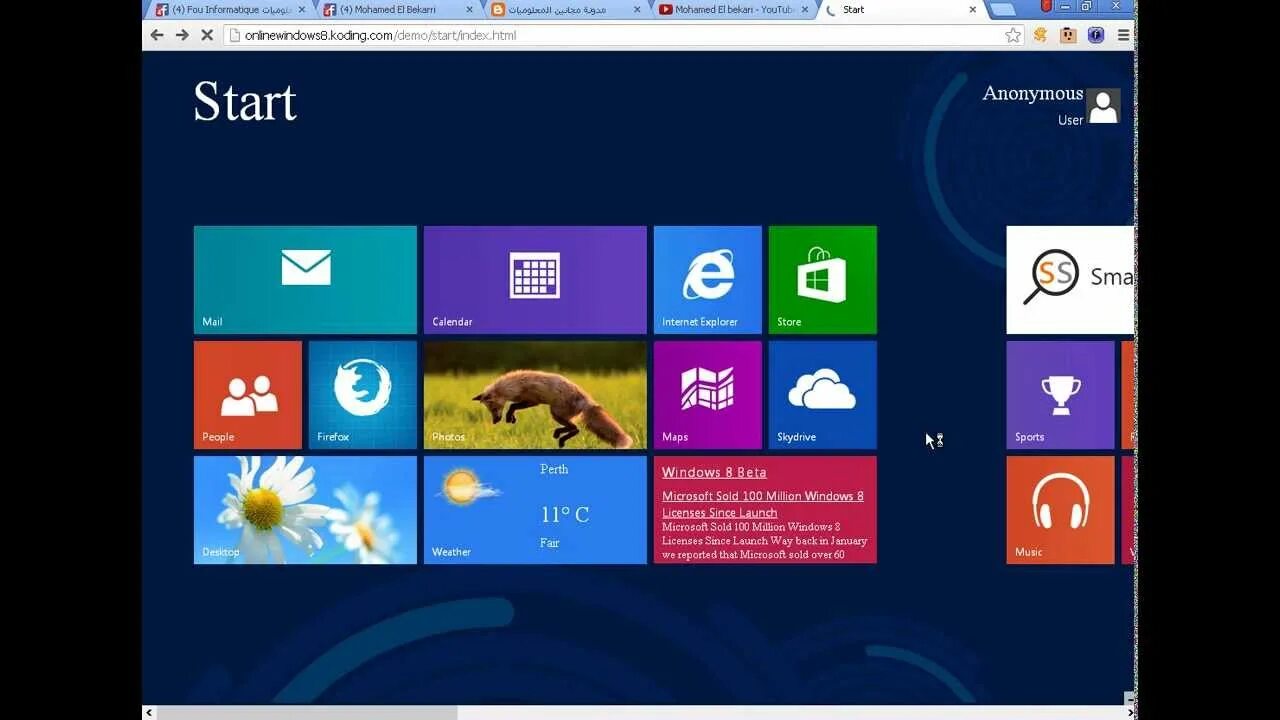This screenshot has width=1280, height=720.
Task: Click the face extension icon in toolbar
Action: (x=1068, y=35)
